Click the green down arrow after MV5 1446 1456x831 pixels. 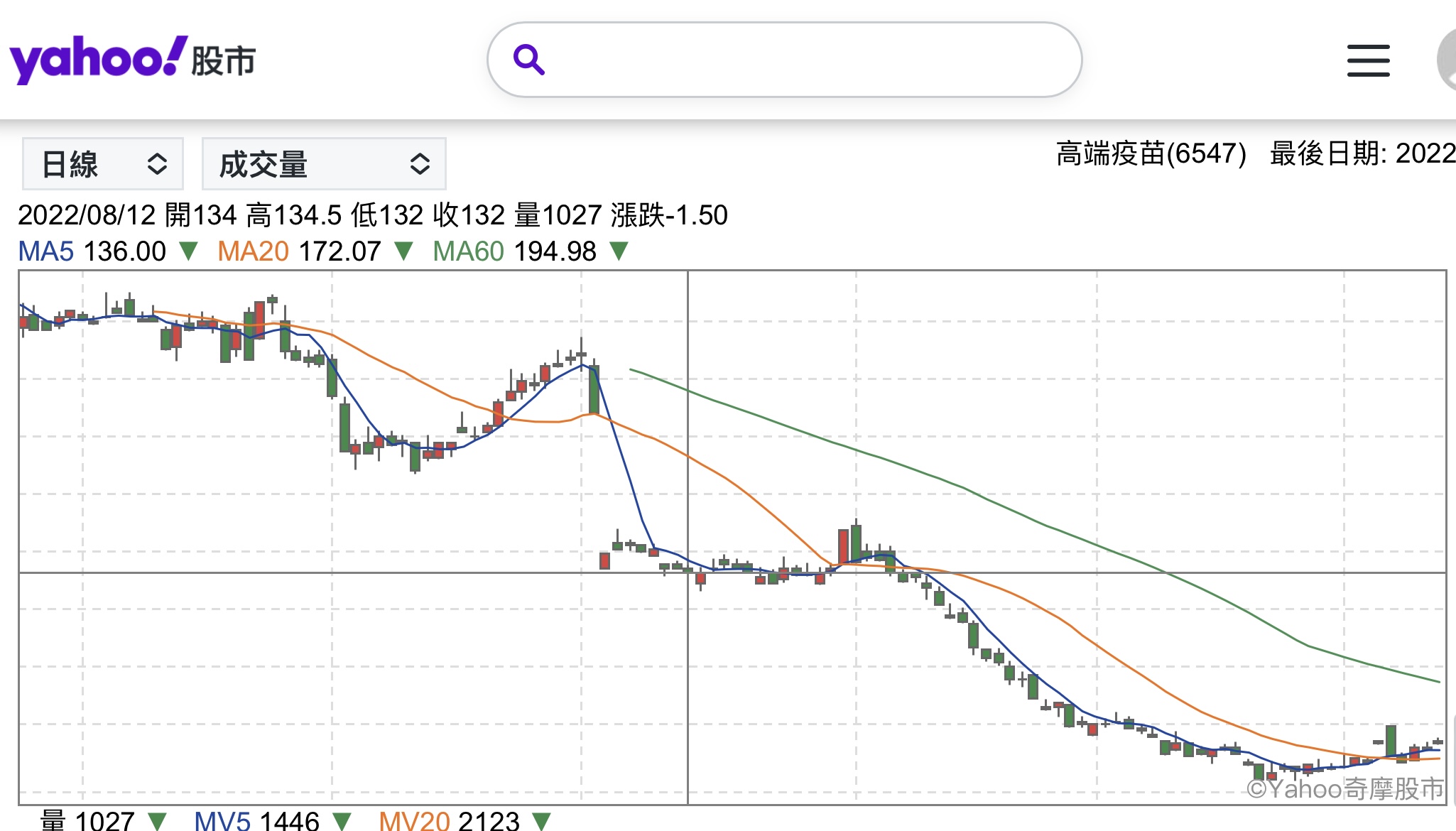(x=342, y=822)
